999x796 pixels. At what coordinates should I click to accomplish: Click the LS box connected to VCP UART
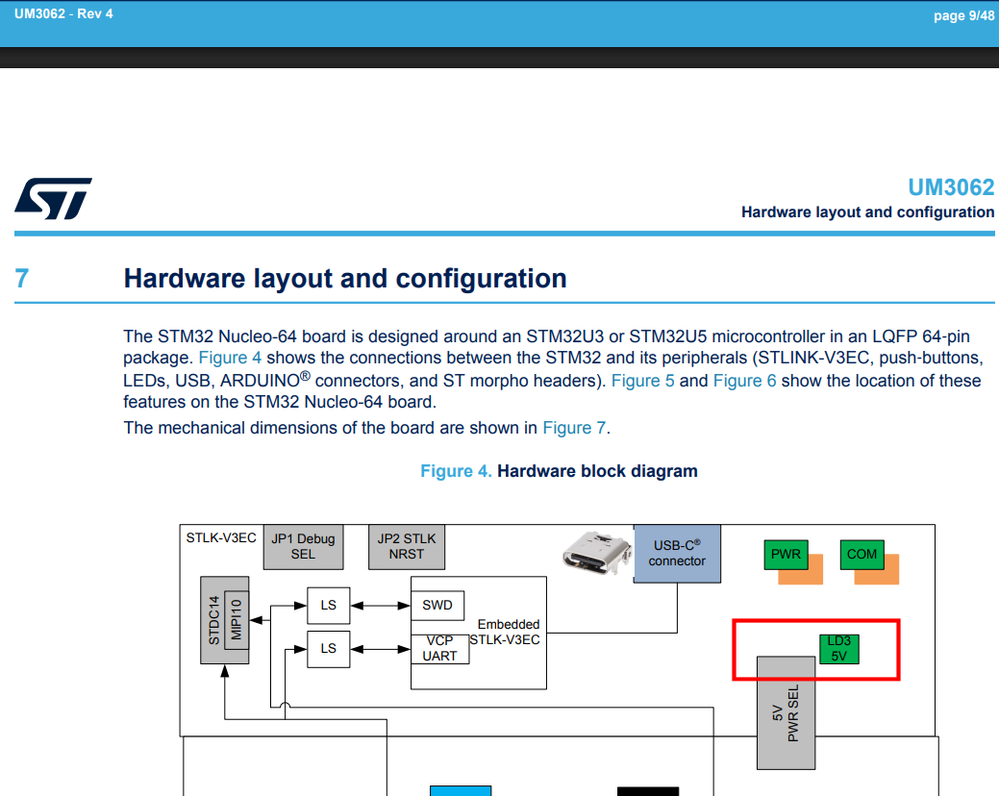click(328, 649)
